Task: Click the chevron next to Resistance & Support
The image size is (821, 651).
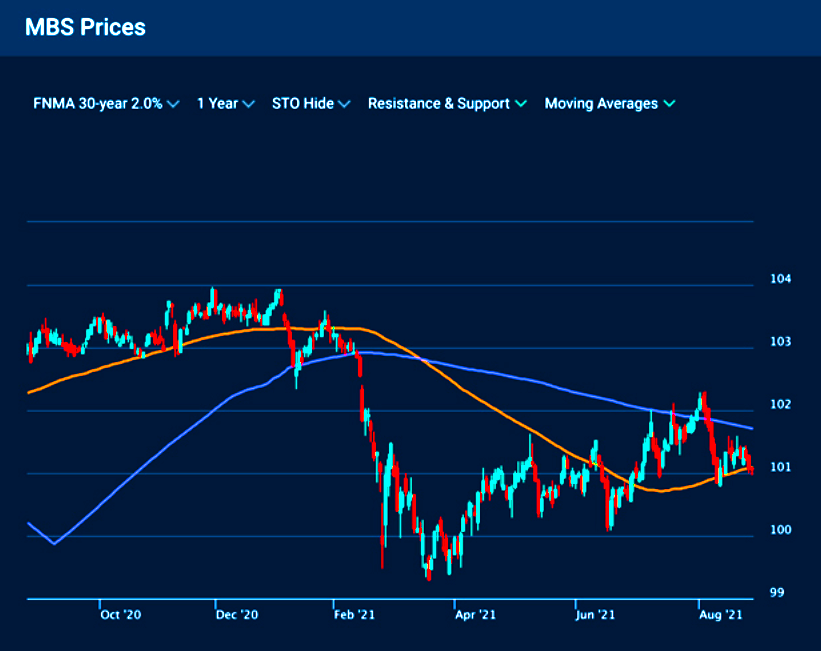Action: point(521,104)
